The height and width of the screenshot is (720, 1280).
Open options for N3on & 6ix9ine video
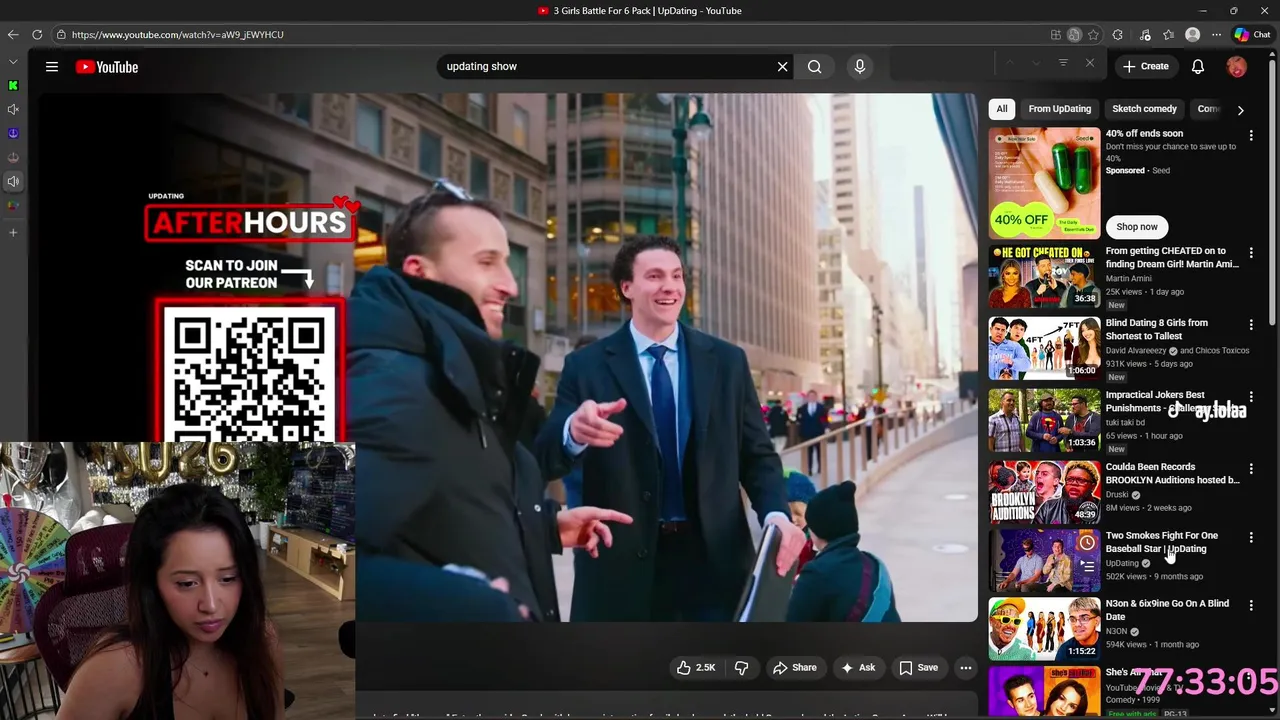(1251, 606)
